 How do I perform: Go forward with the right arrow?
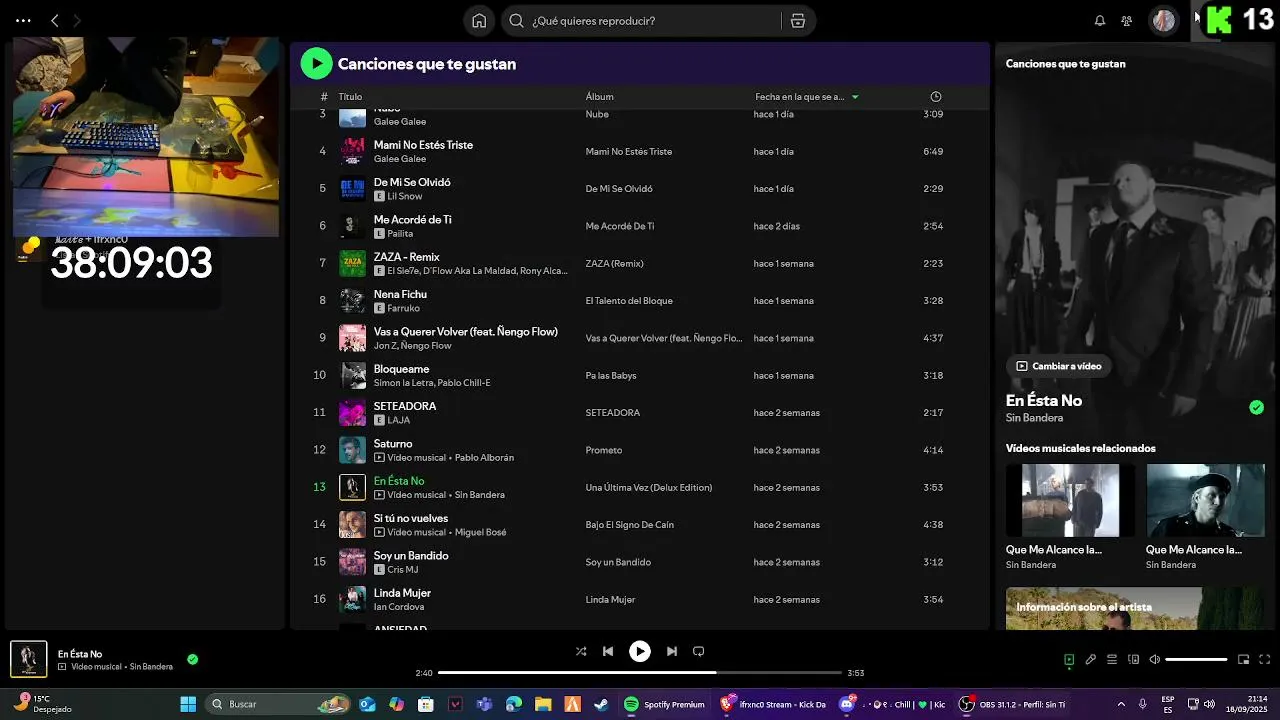click(x=78, y=21)
